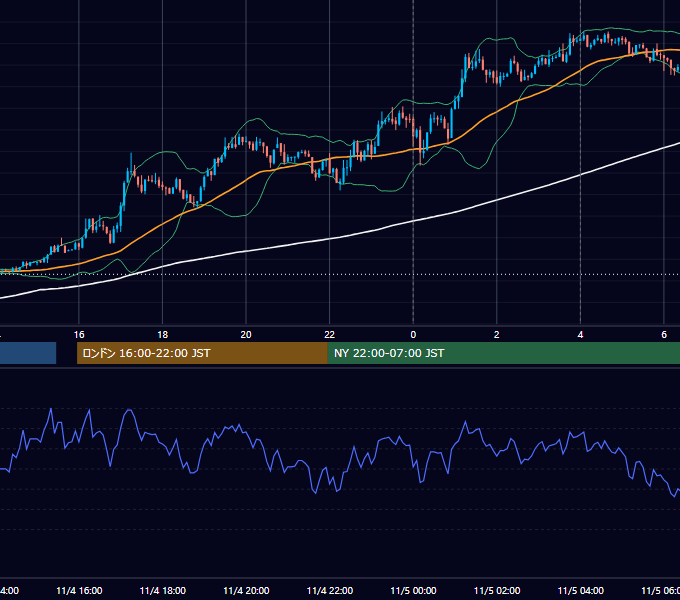The height and width of the screenshot is (600, 680).
Task: Click the 0 hour label on upper axis
Action: [x=413, y=335]
